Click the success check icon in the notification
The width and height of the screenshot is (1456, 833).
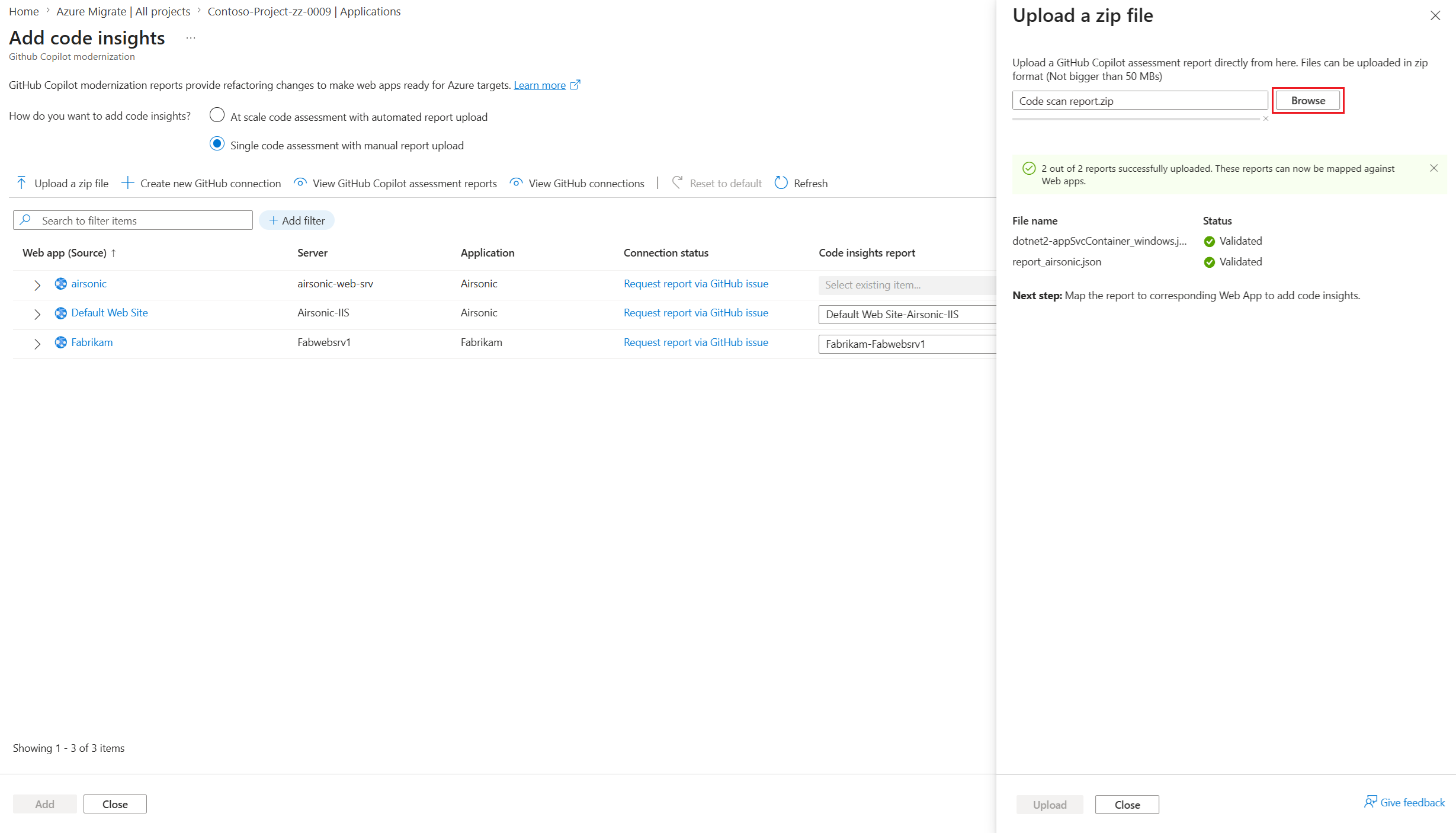point(1029,168)
